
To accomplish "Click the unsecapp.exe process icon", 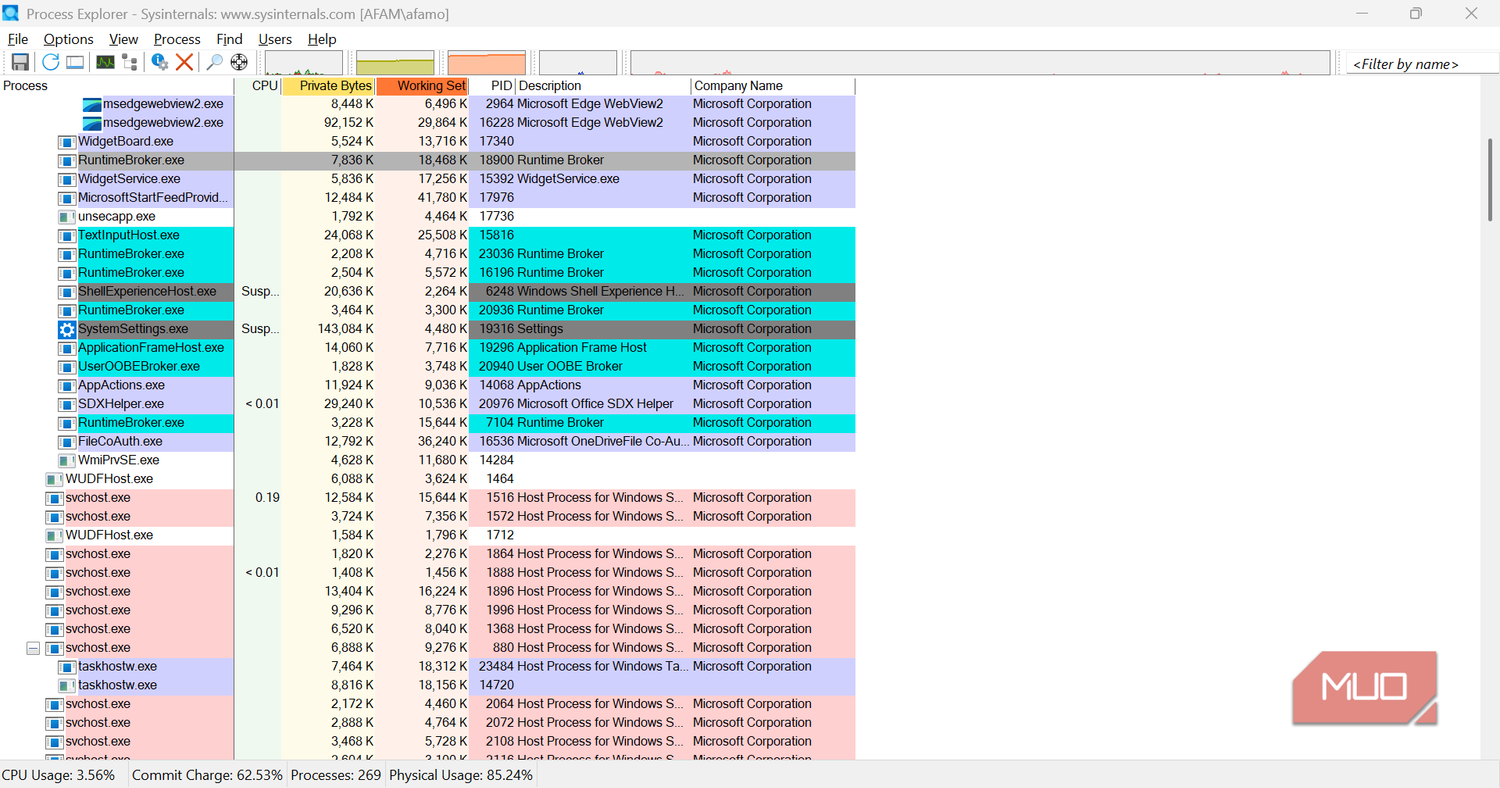I will point(67,216).
